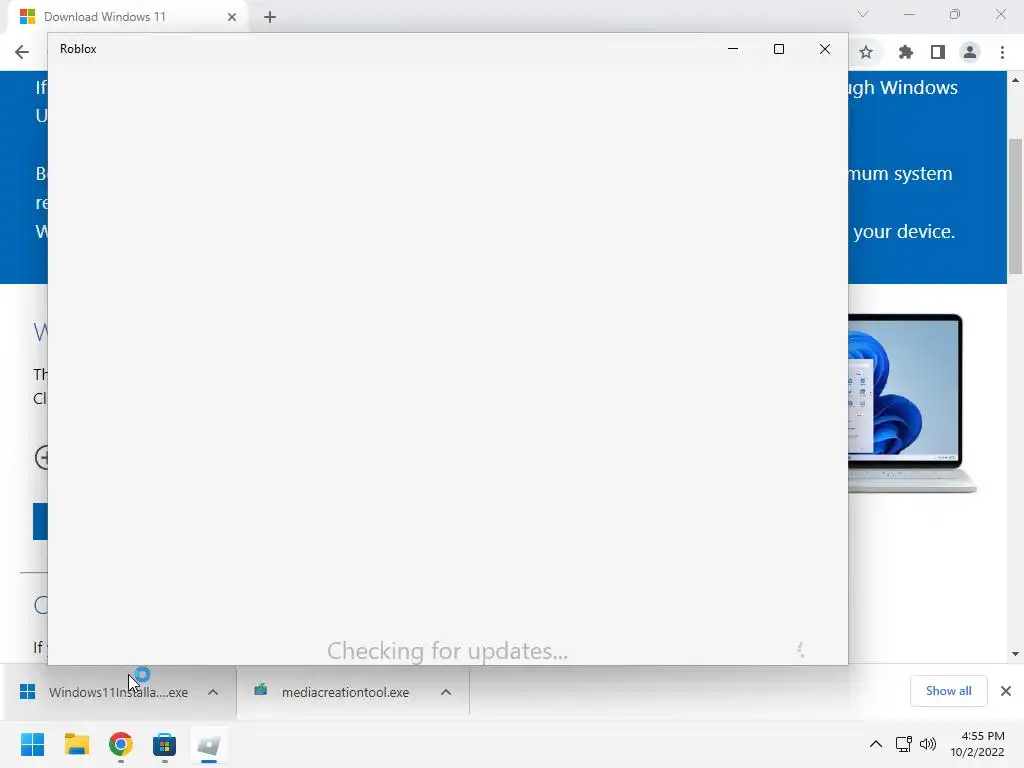Open the Chrome three-dot menu
The width and height of the screenshot is (1024, 768).
(1002, 52)
